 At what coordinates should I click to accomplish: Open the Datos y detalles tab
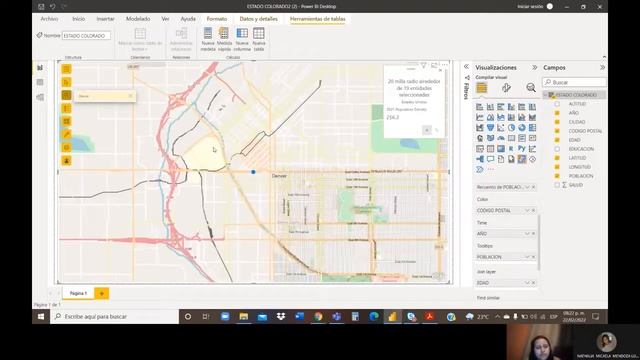pyautogui.click(x=258, y=19)
